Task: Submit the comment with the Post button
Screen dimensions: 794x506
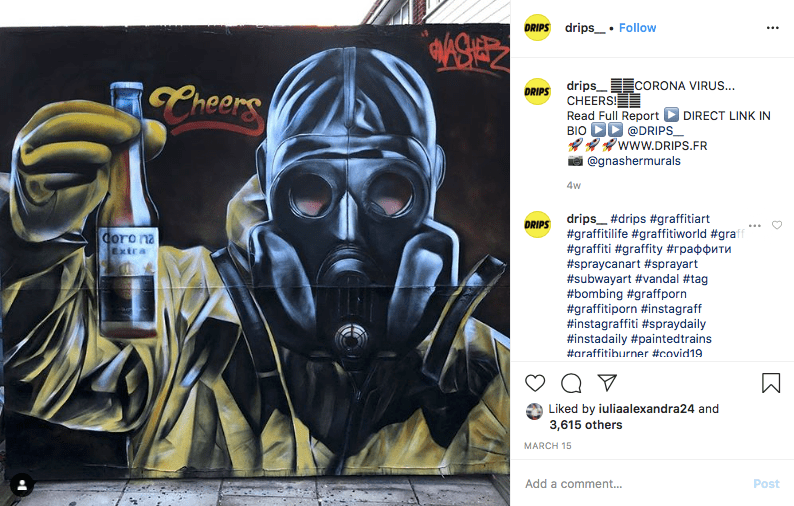Action: pos(766,484)
